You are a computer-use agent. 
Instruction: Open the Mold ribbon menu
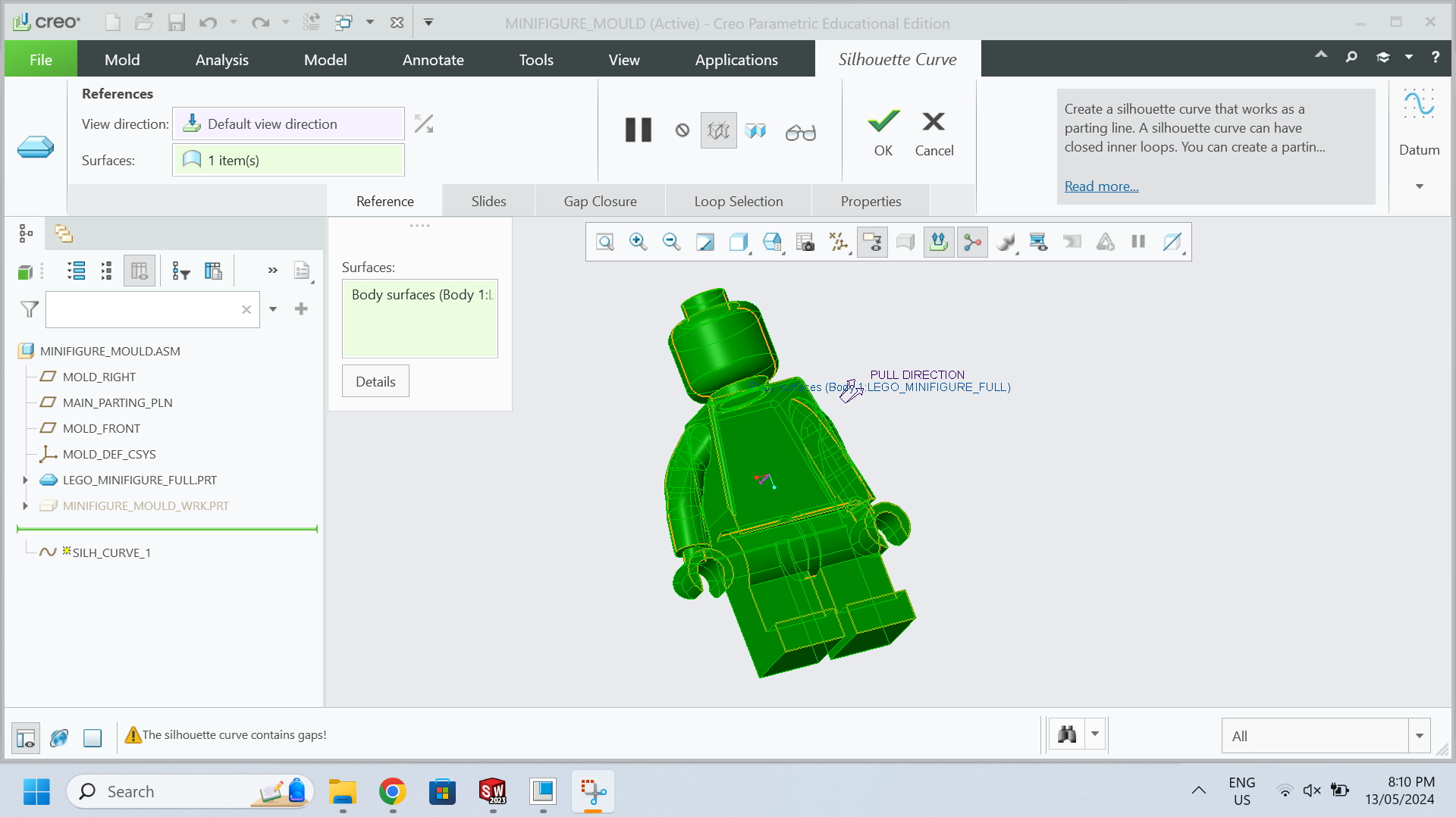click(x=121, y=59)
